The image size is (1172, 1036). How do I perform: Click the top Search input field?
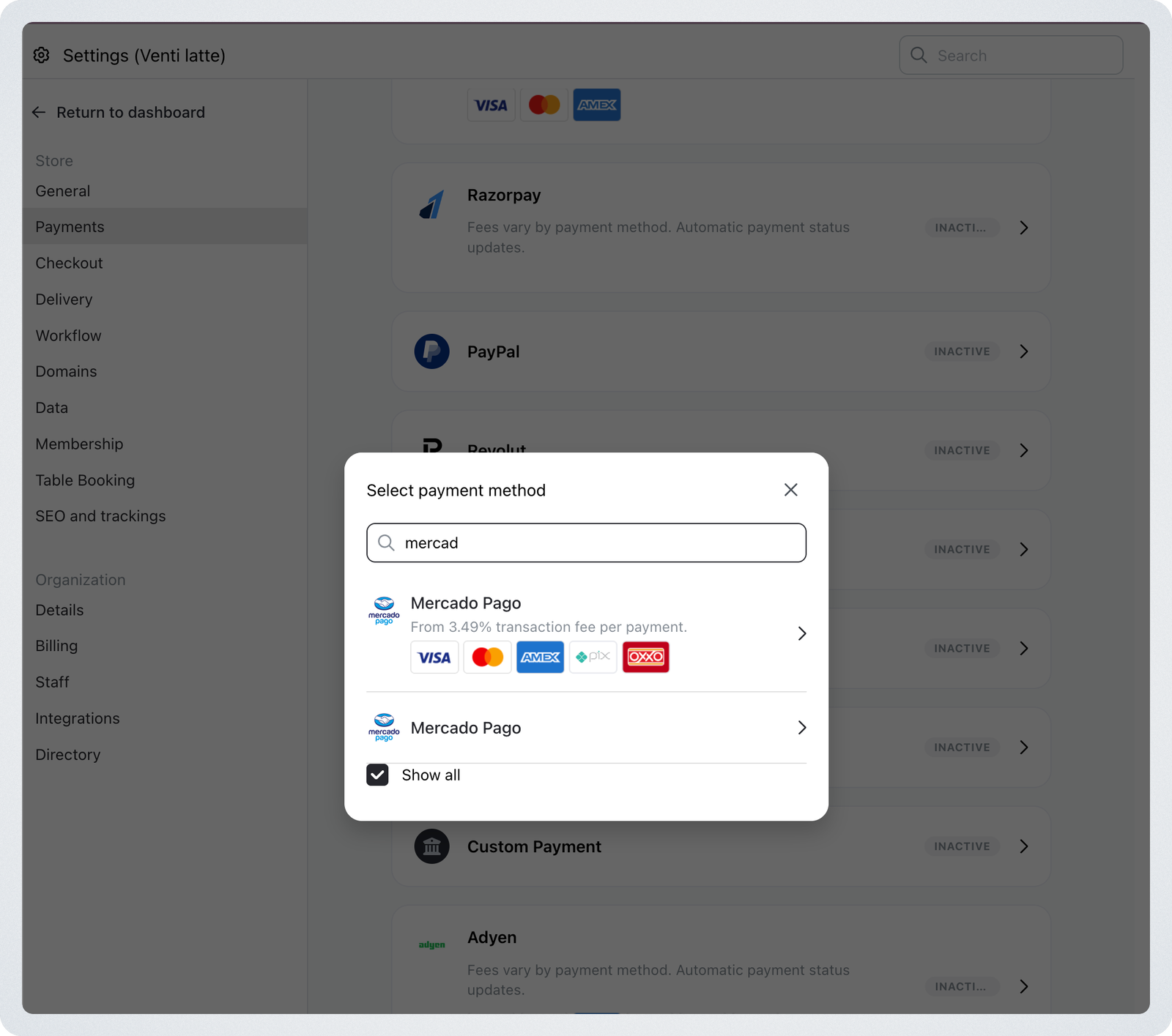[1011, 55]
